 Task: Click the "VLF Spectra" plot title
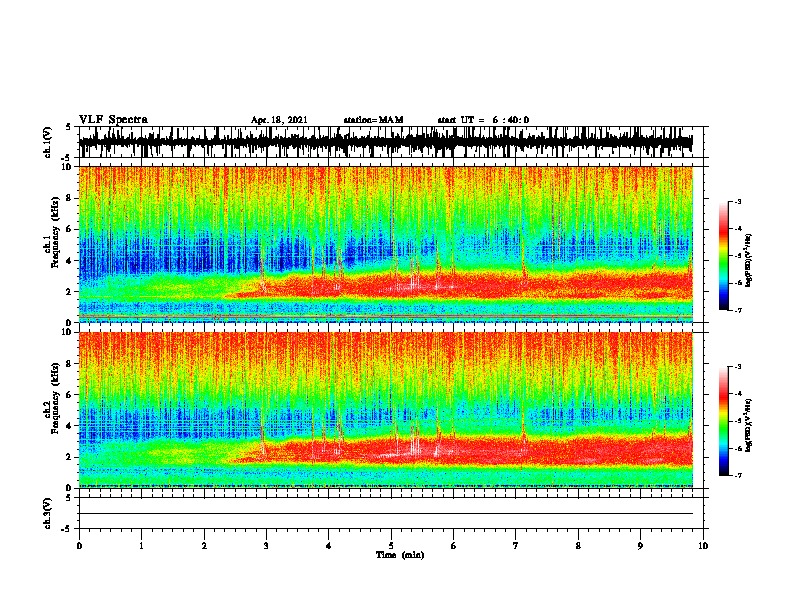coord(113,120)
